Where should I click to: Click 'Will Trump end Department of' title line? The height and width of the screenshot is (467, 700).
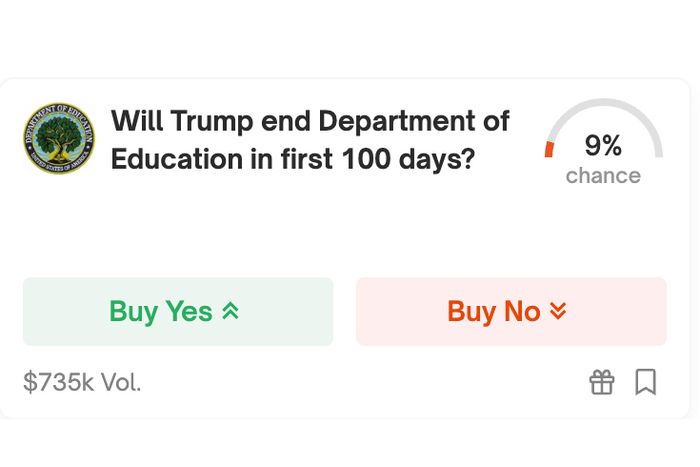pyautogui.click(x=310, y=121)
